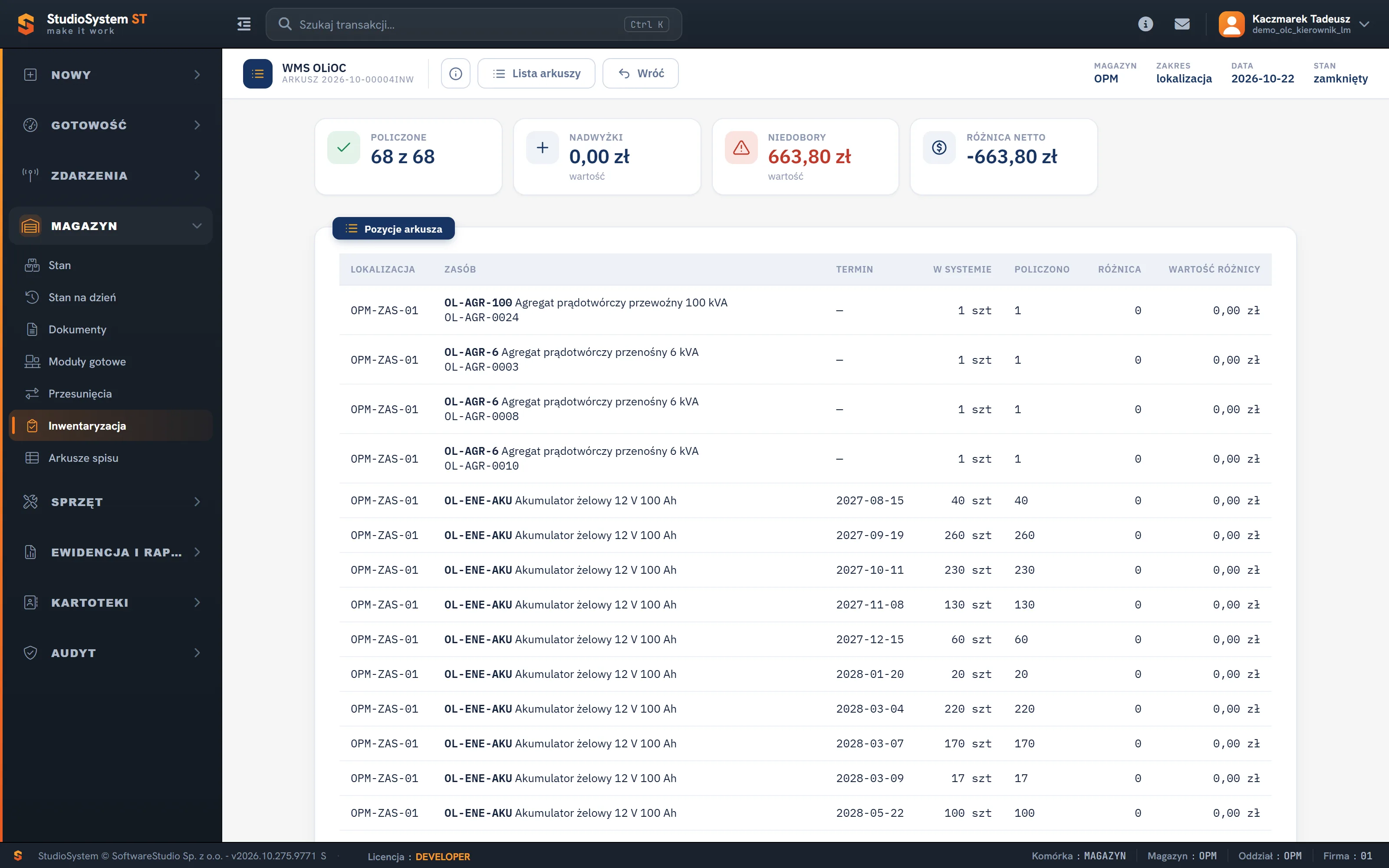Viewport: 1389px width, 868px height.
Task: Click the Niedobory warning triangle icon
Action: [741, 148]
